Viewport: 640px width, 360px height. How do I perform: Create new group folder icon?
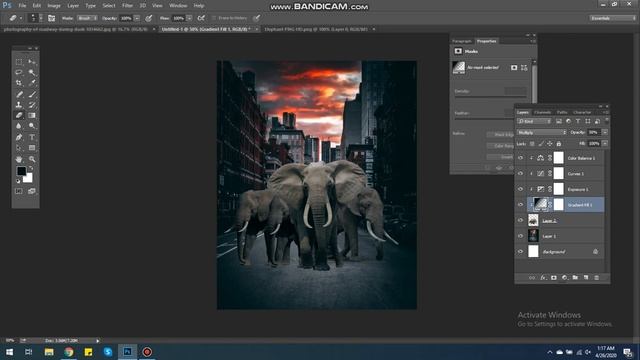tap(575, 278)
